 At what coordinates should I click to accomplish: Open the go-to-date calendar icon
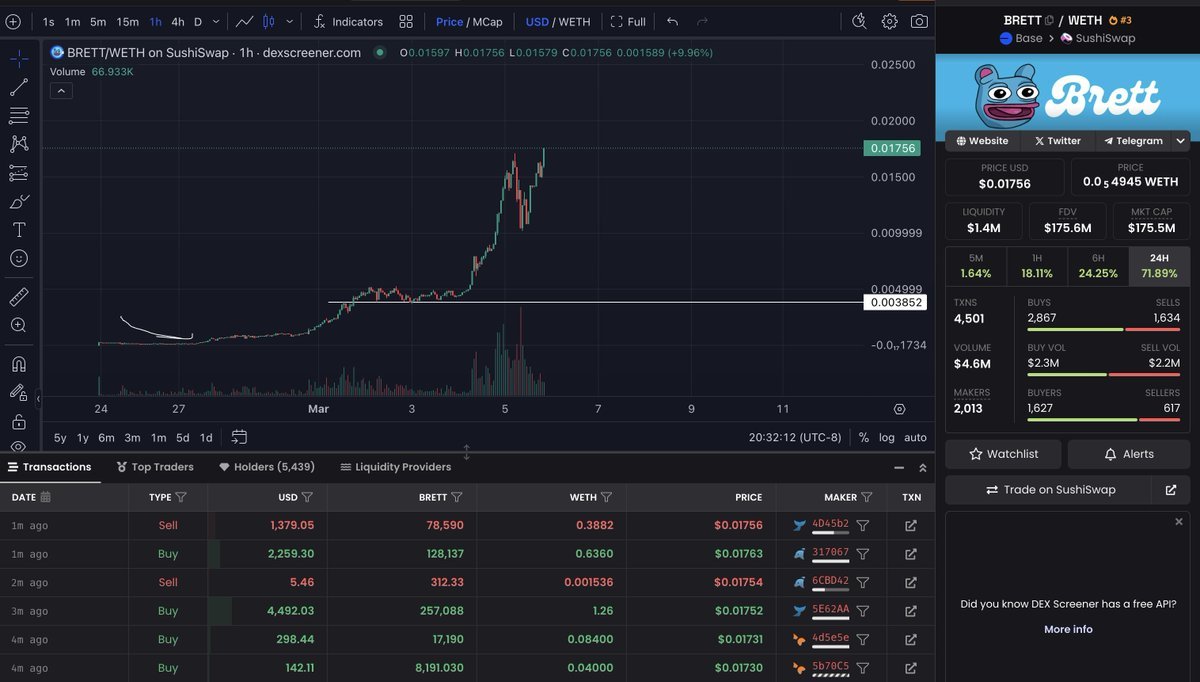(x=239, y=437)
